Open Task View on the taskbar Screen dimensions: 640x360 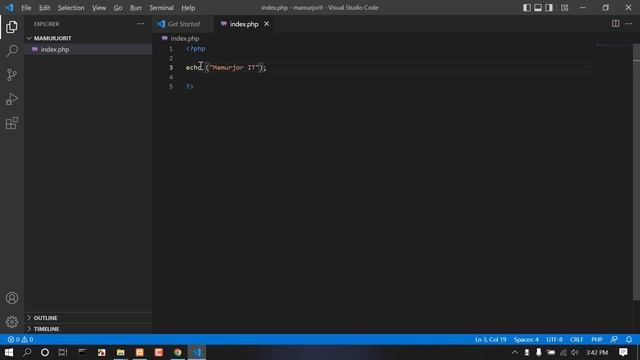(x=63, y=352)
